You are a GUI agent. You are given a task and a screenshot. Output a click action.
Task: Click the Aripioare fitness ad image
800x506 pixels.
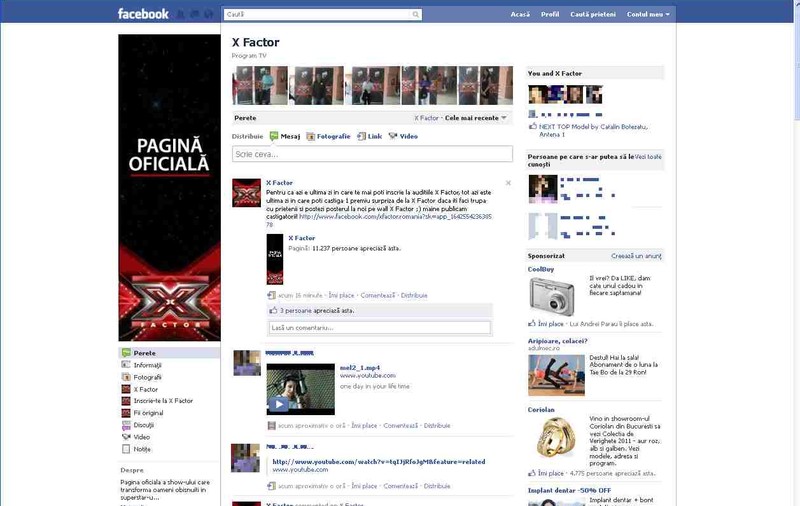[556, 375]
